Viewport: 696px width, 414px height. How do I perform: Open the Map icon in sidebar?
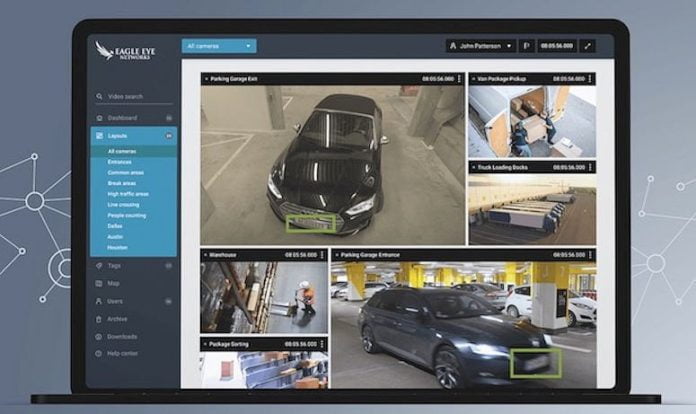click(98, 282)
